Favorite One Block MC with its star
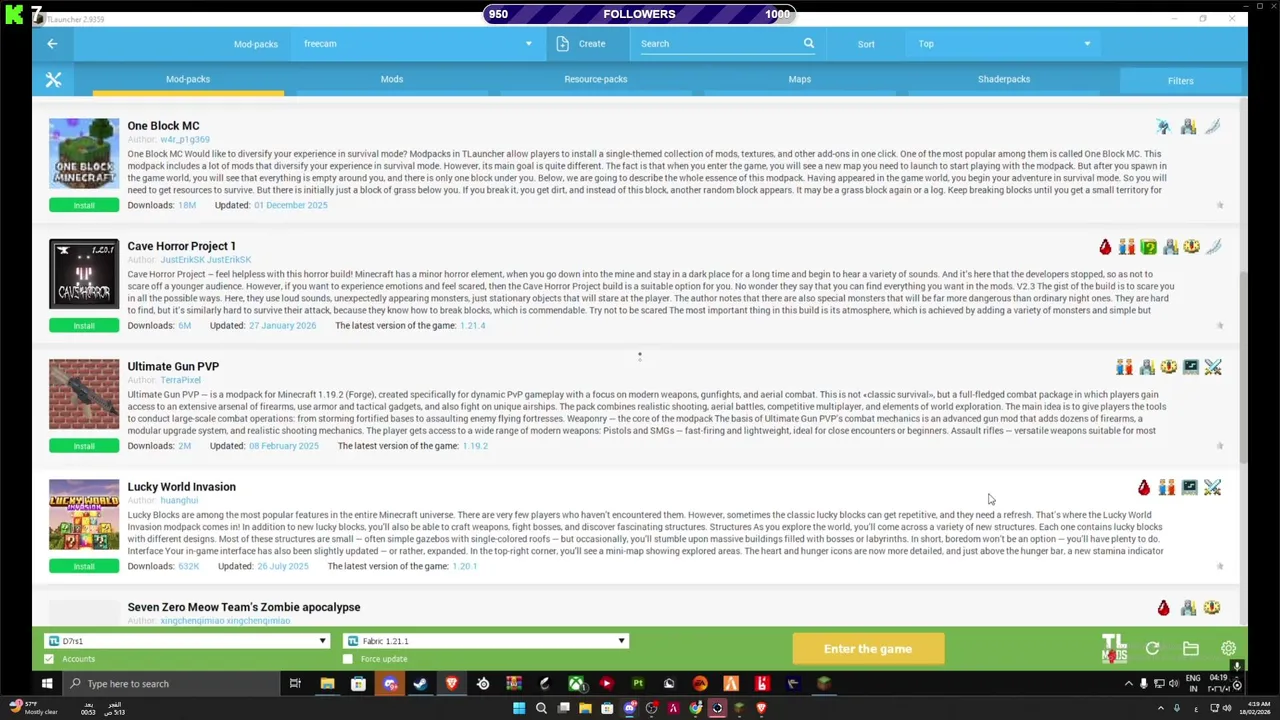The image size is (1280, 720). pos(1220,205)
